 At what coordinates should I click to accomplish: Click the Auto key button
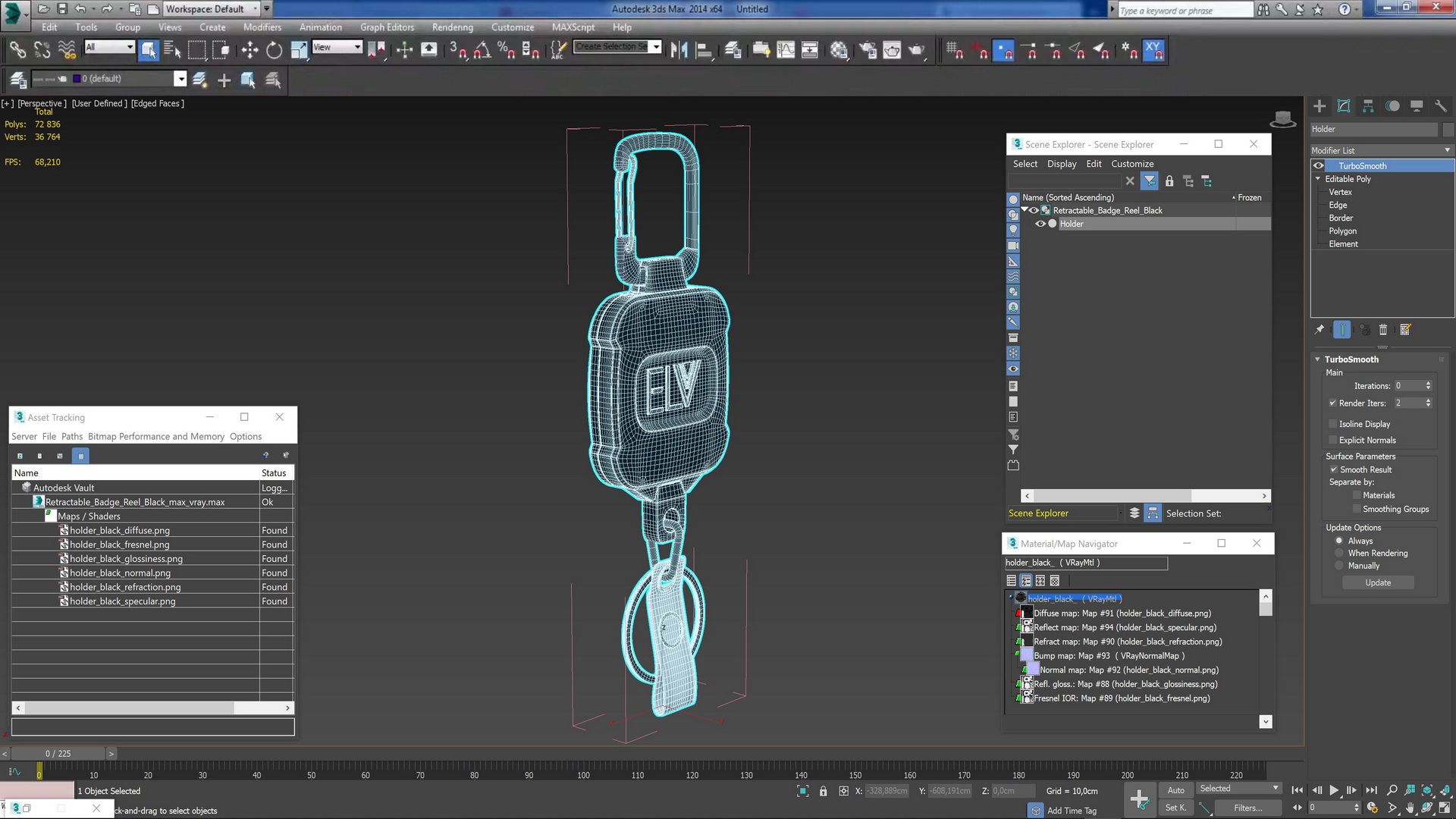pyautogui.click(x=1175, y=790)
